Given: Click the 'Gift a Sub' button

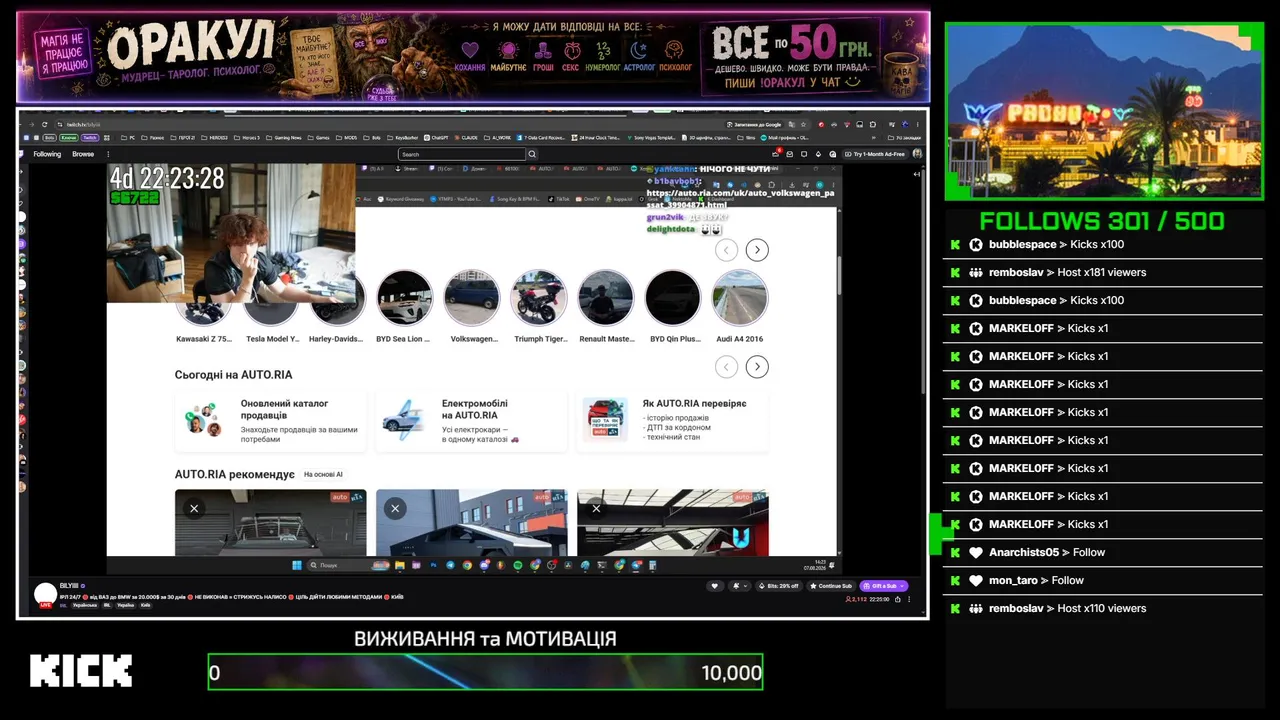Looking at the screenshot, I should point(884,586).
